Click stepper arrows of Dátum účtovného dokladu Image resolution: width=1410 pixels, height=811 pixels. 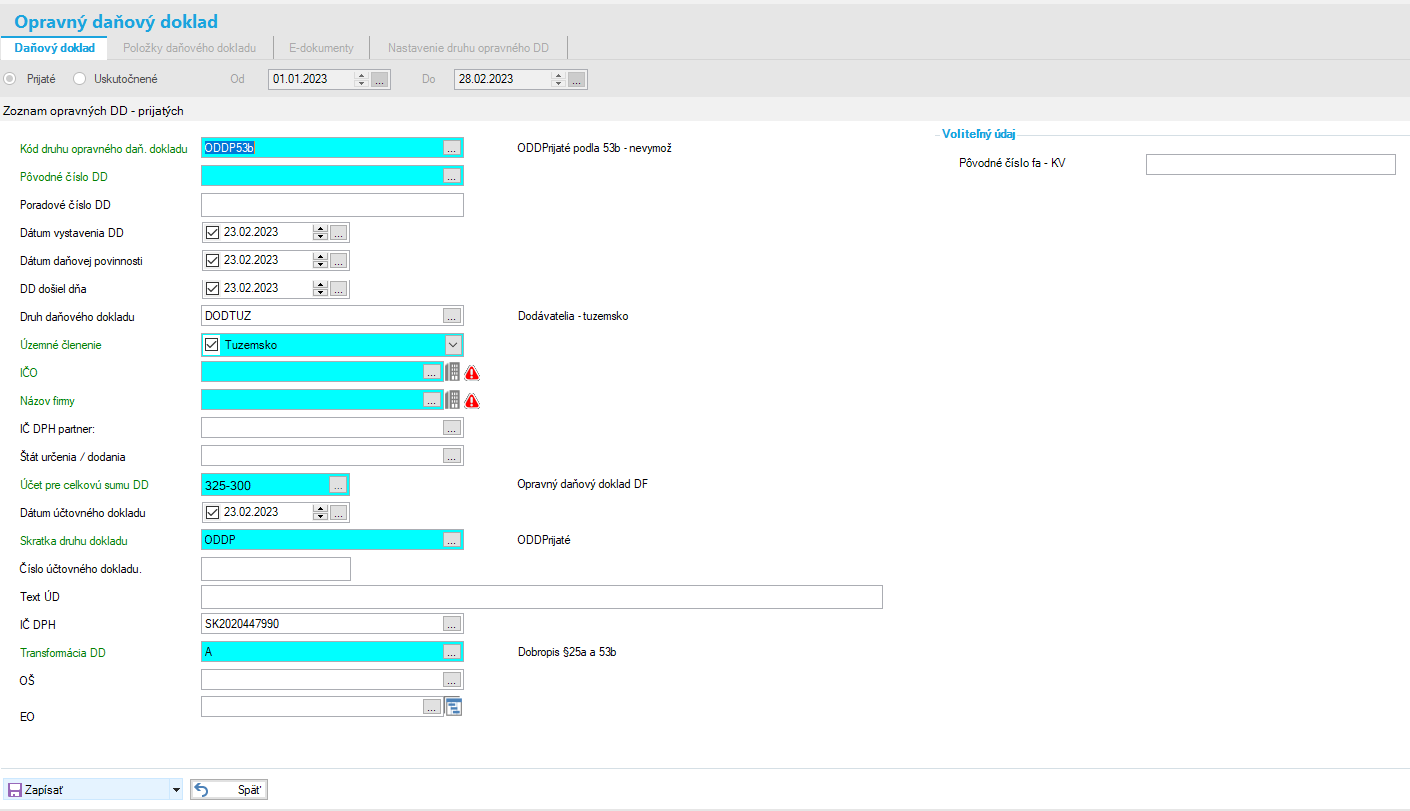[x=320, y=512]
